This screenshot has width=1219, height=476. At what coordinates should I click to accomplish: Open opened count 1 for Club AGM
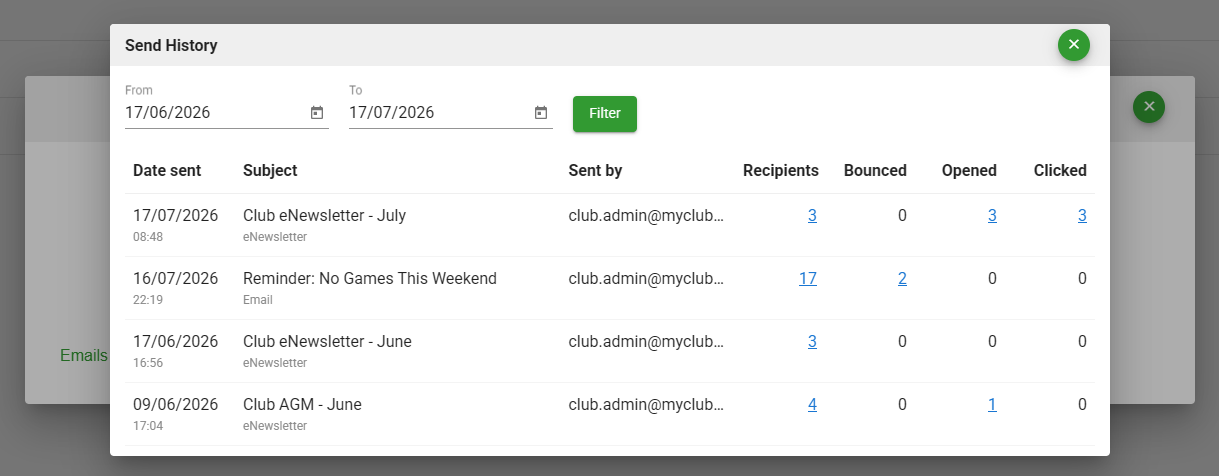pyautogui.click(x=992, y=404)
